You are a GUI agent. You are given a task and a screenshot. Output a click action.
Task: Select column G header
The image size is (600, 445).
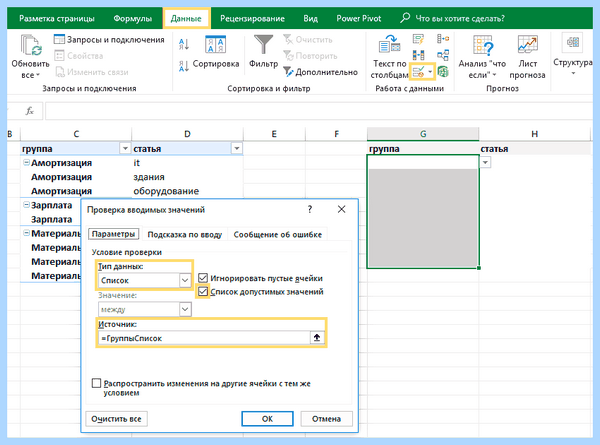(x=423, y=134)
